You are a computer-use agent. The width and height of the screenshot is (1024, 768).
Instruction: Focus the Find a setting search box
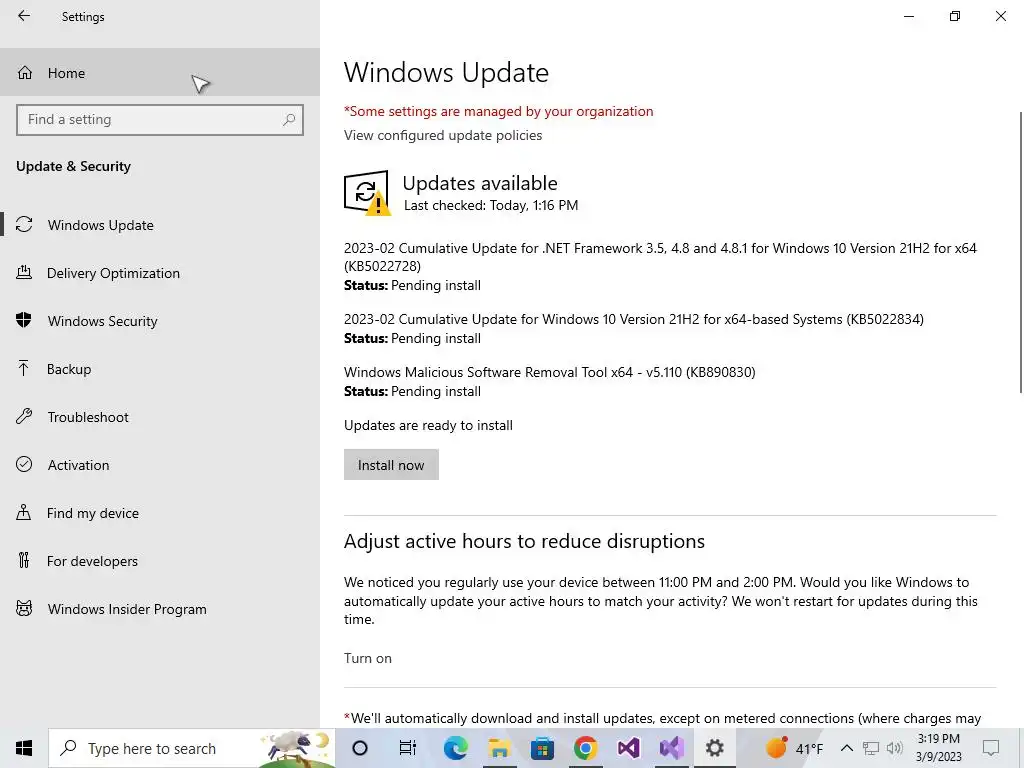point(159,120)
